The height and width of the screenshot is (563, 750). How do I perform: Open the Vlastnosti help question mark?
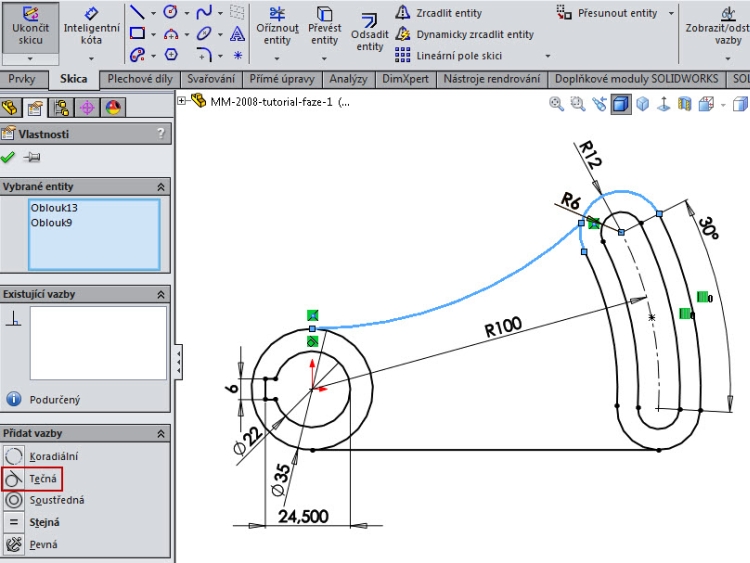click(x=161, y=133)
